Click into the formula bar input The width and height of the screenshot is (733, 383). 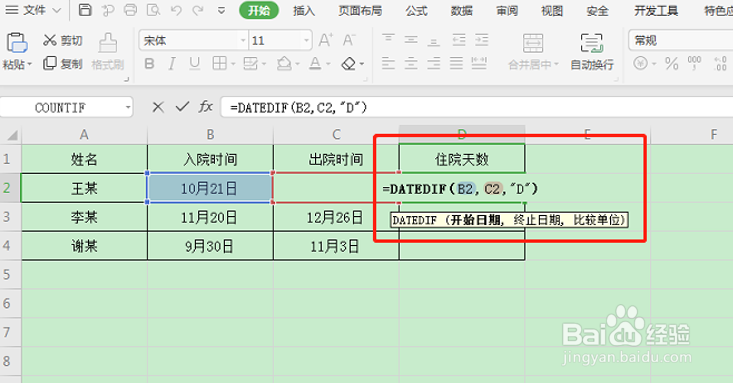point(477,108)
